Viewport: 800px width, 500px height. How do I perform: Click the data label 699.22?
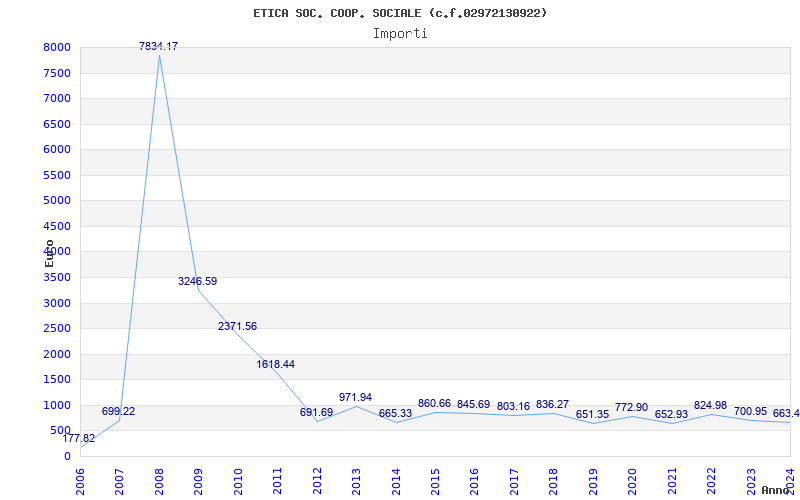point(118,411)
